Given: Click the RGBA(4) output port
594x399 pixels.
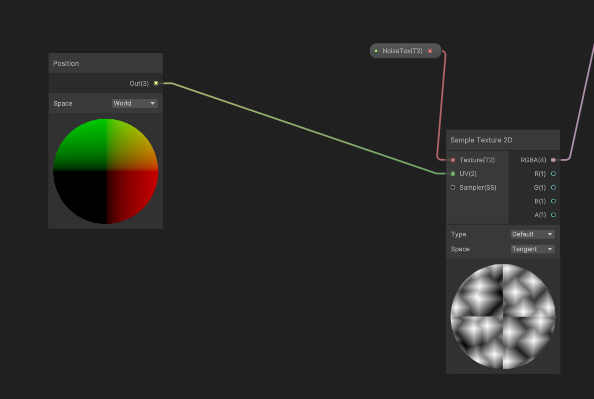Looking at the screenshot, I should click(x=553, y=160).
